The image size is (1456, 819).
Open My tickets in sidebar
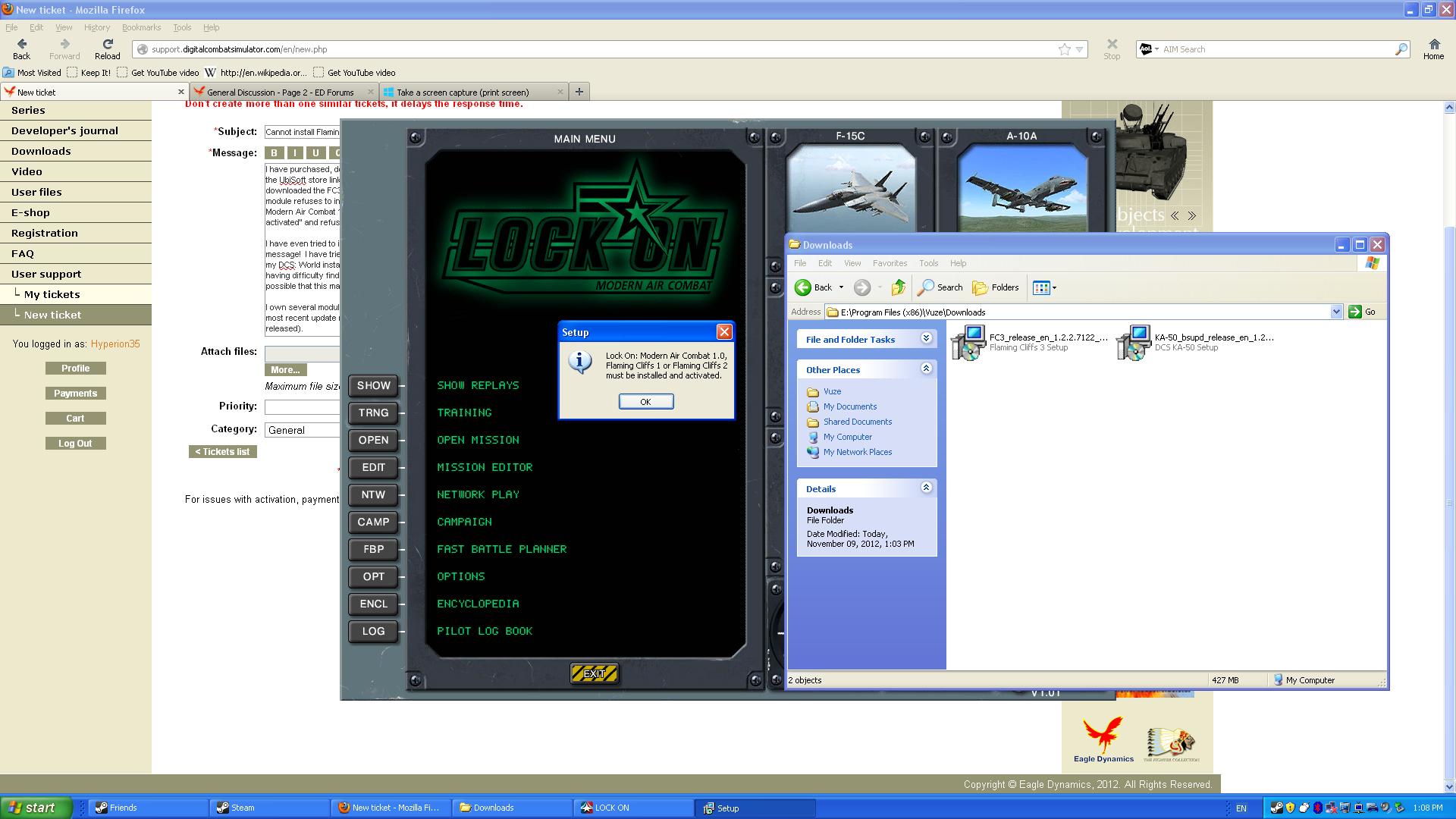(52, 294)
